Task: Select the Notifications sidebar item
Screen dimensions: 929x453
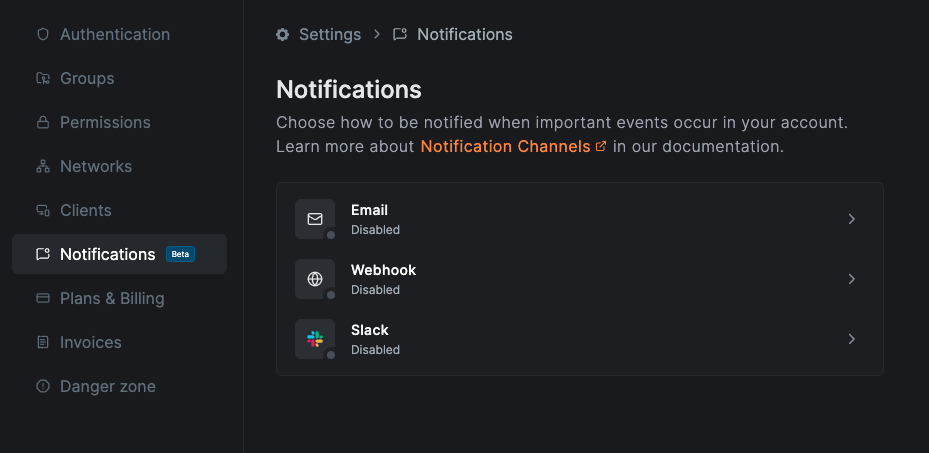Action: coord(119,254)
